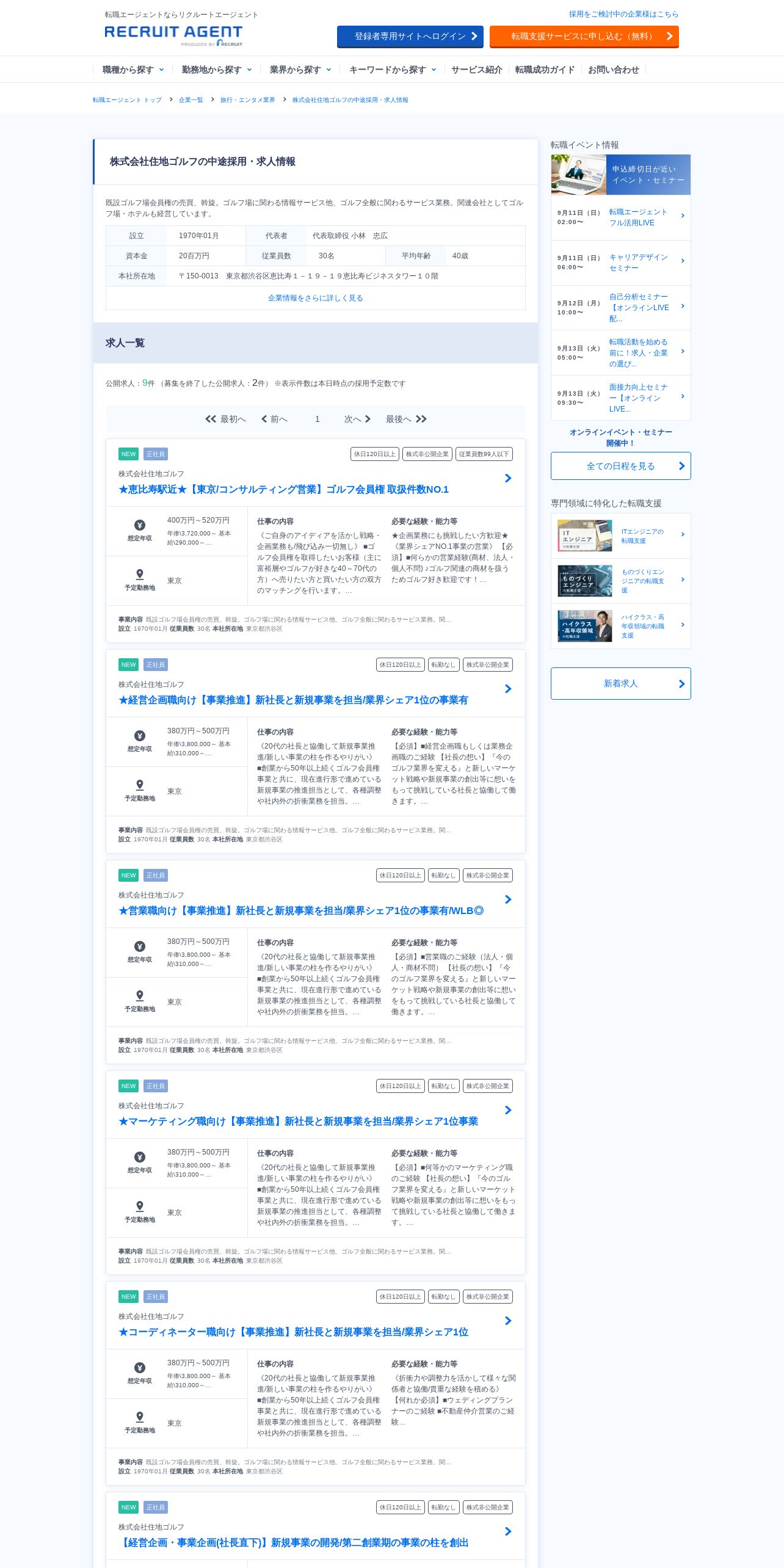The image size is (784, 1568).
Task: Click arrow icon on コーディネーター職向け job card
Action: point(508,1321)
